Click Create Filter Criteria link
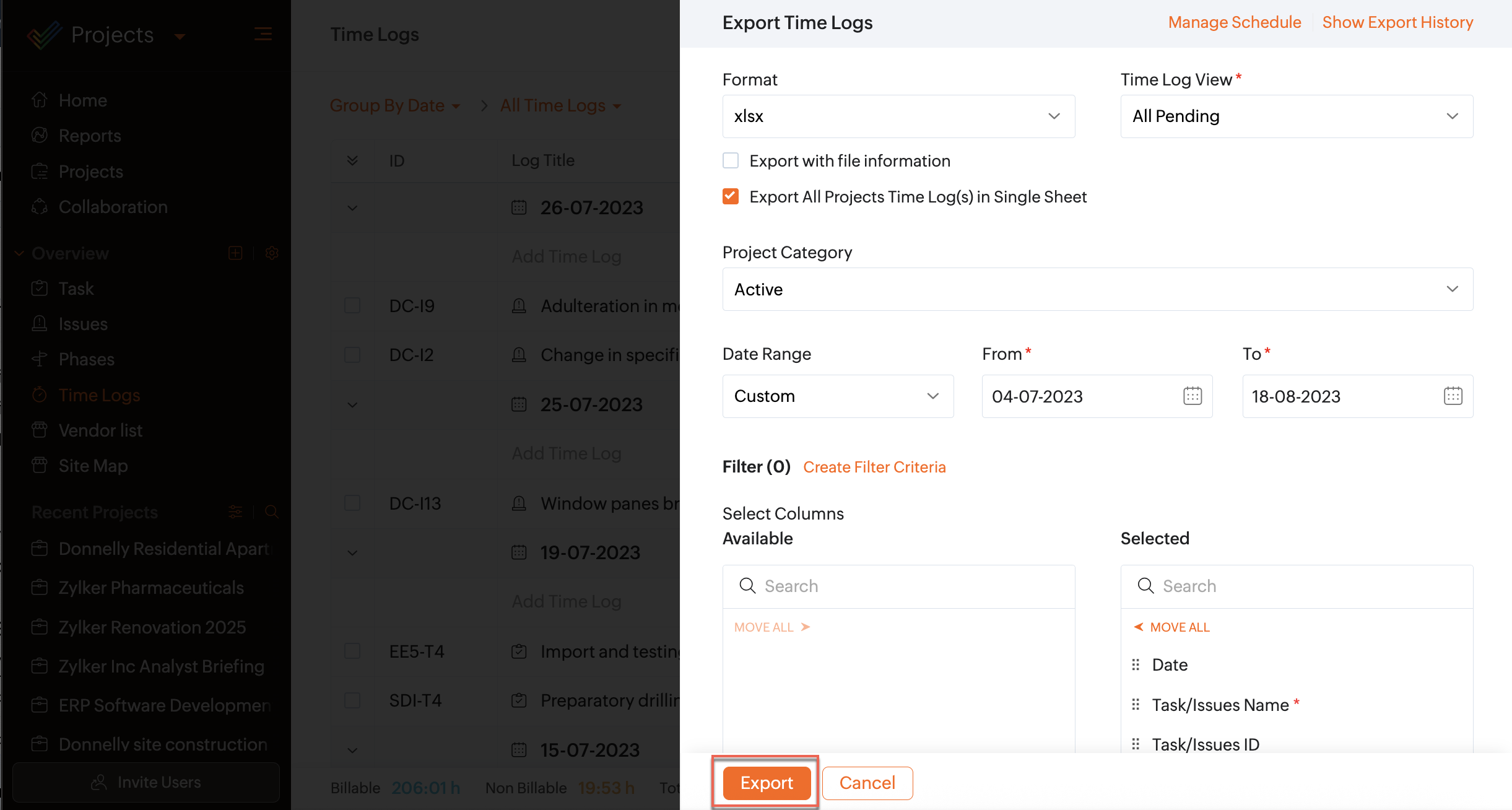The image size is (1512, 810). [x=874, y=467]
